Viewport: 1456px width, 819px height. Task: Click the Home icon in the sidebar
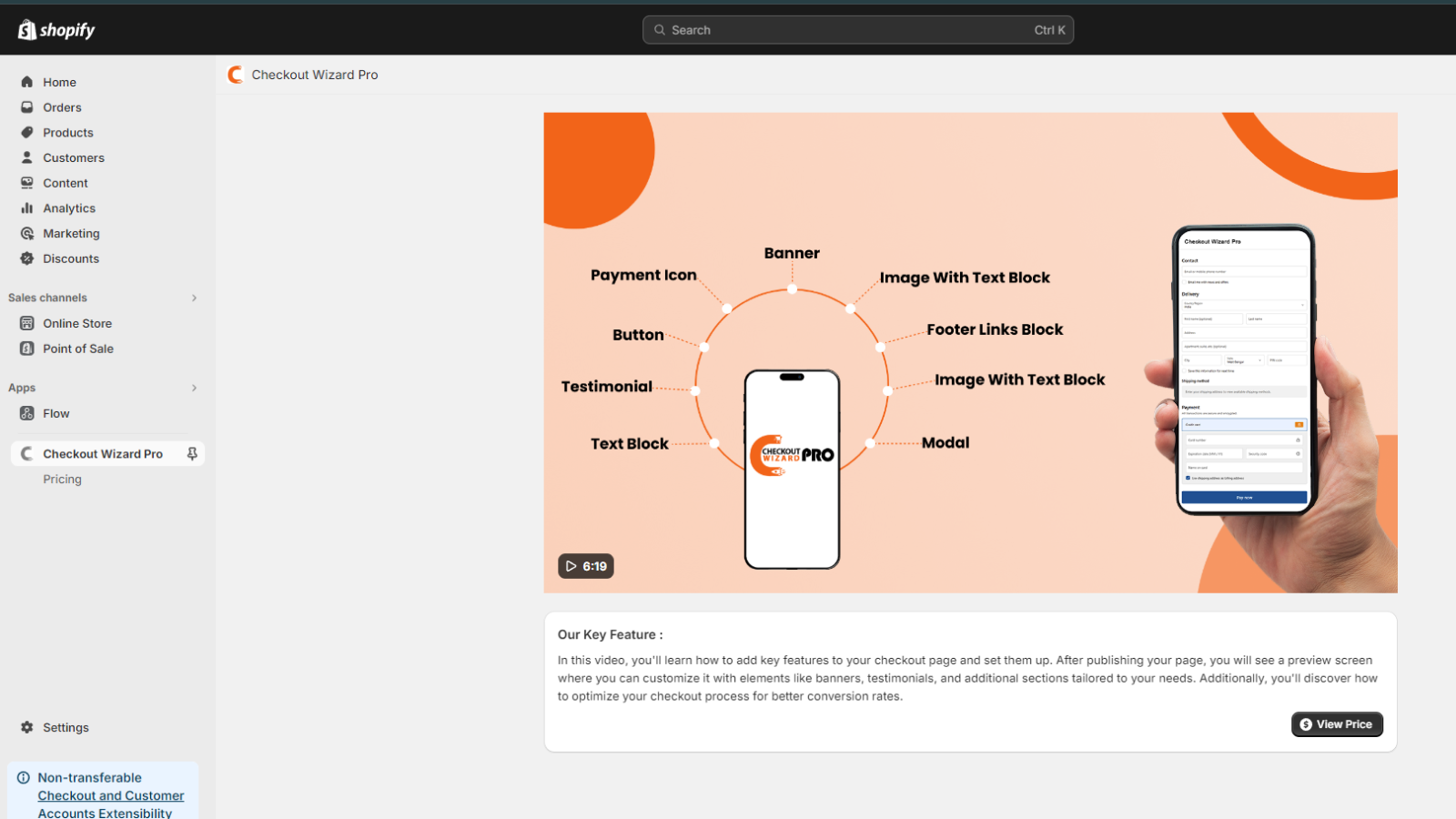point(27,82)
